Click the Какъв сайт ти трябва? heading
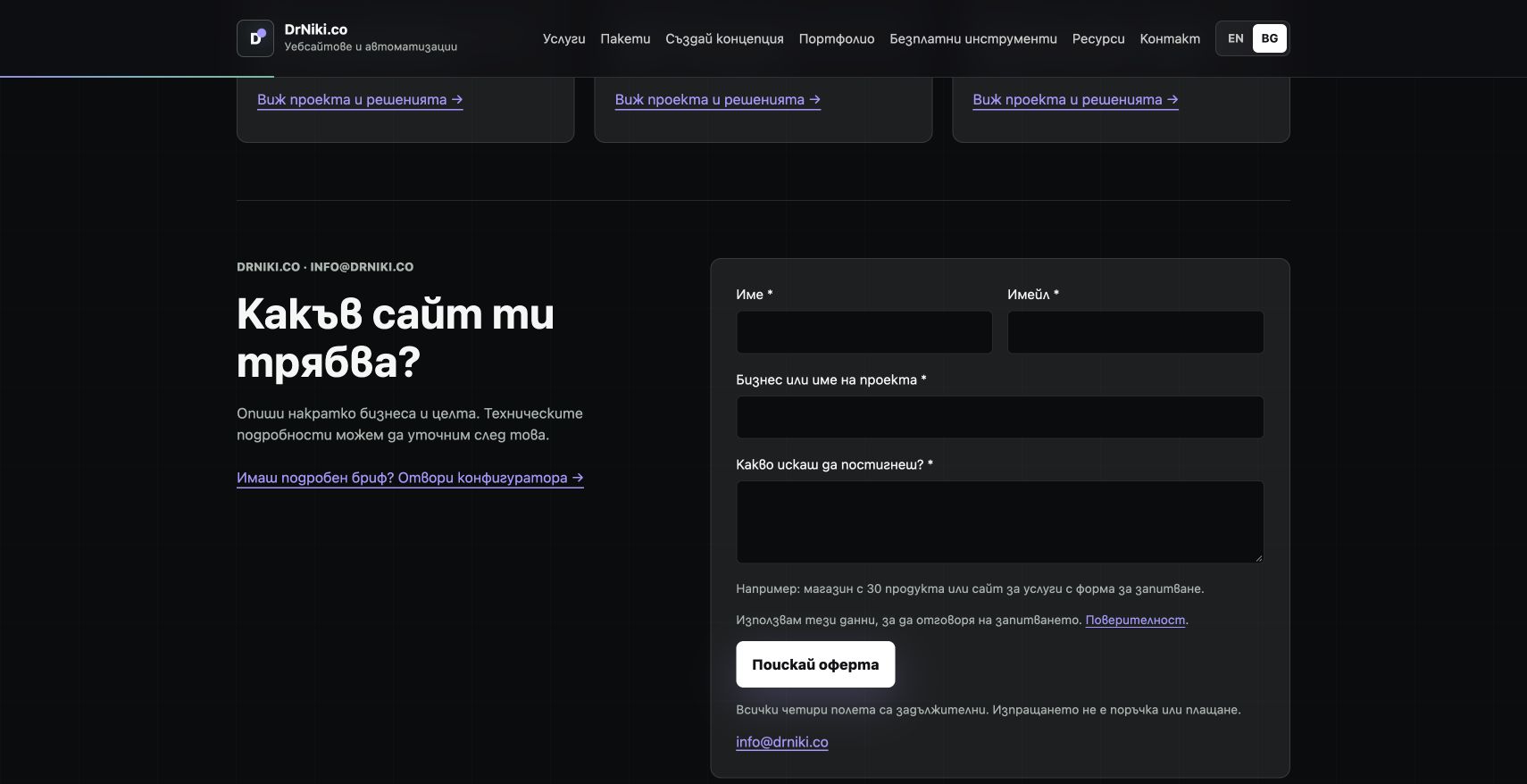 click(396, 338)
